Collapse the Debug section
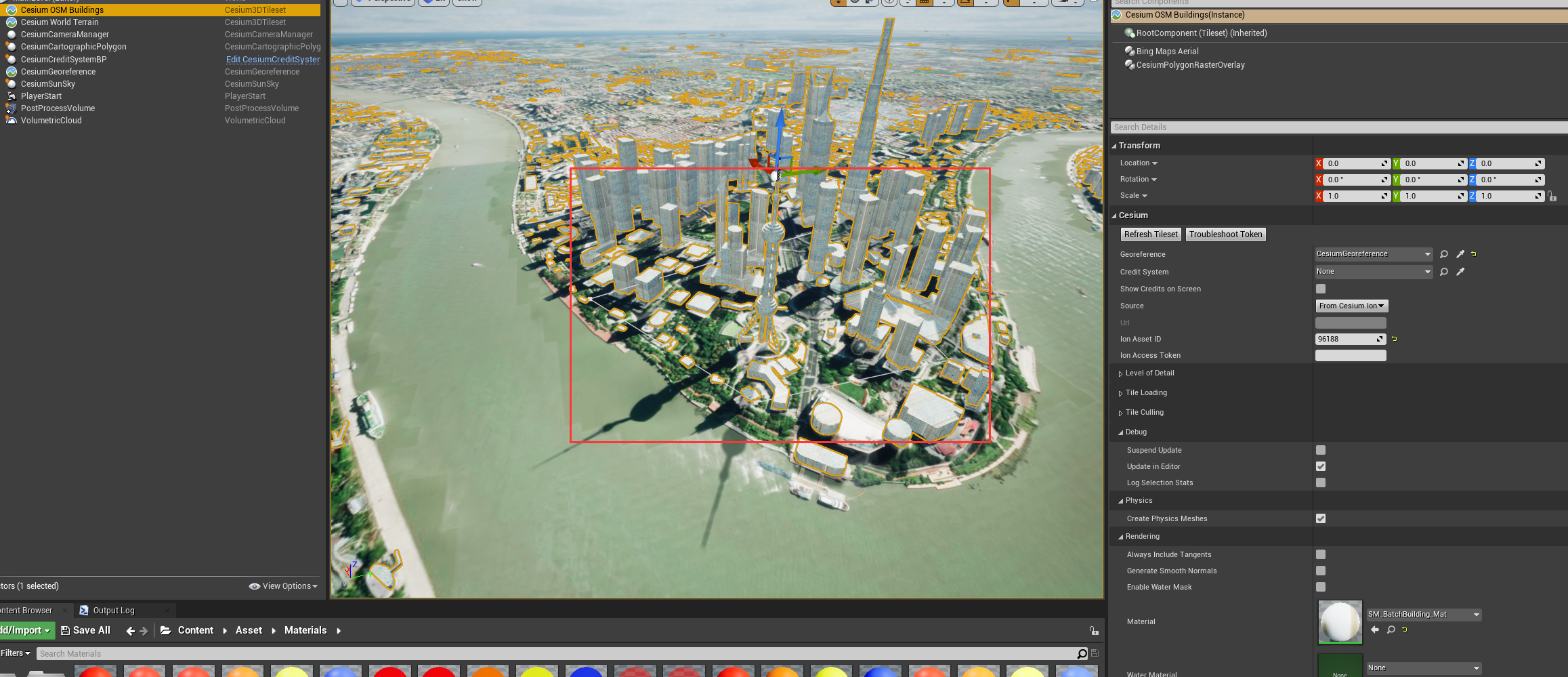Image resolution: width=1568 pixels, height=677 pixels. 1121,432
